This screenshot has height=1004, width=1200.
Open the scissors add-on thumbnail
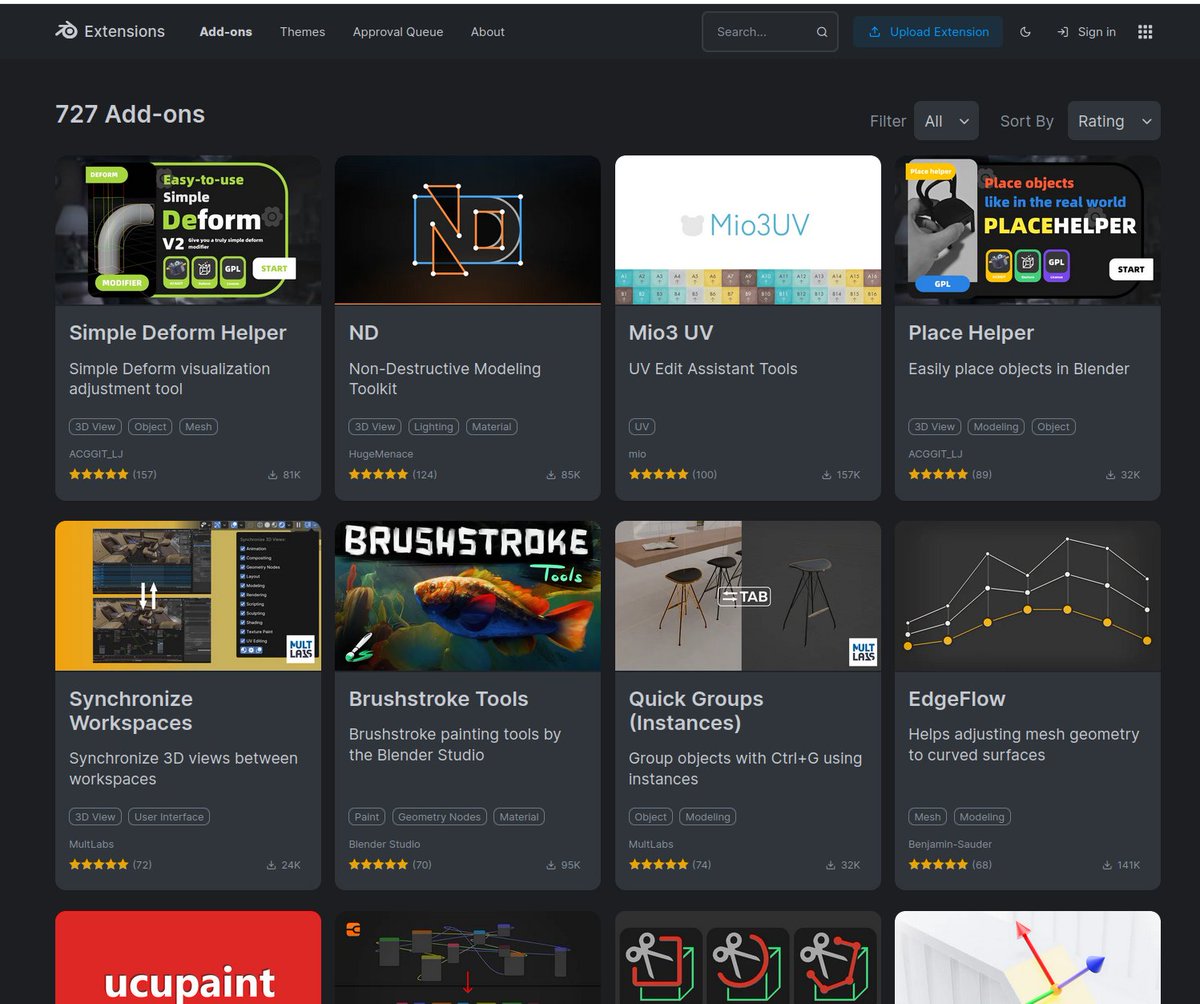[748, 957]
